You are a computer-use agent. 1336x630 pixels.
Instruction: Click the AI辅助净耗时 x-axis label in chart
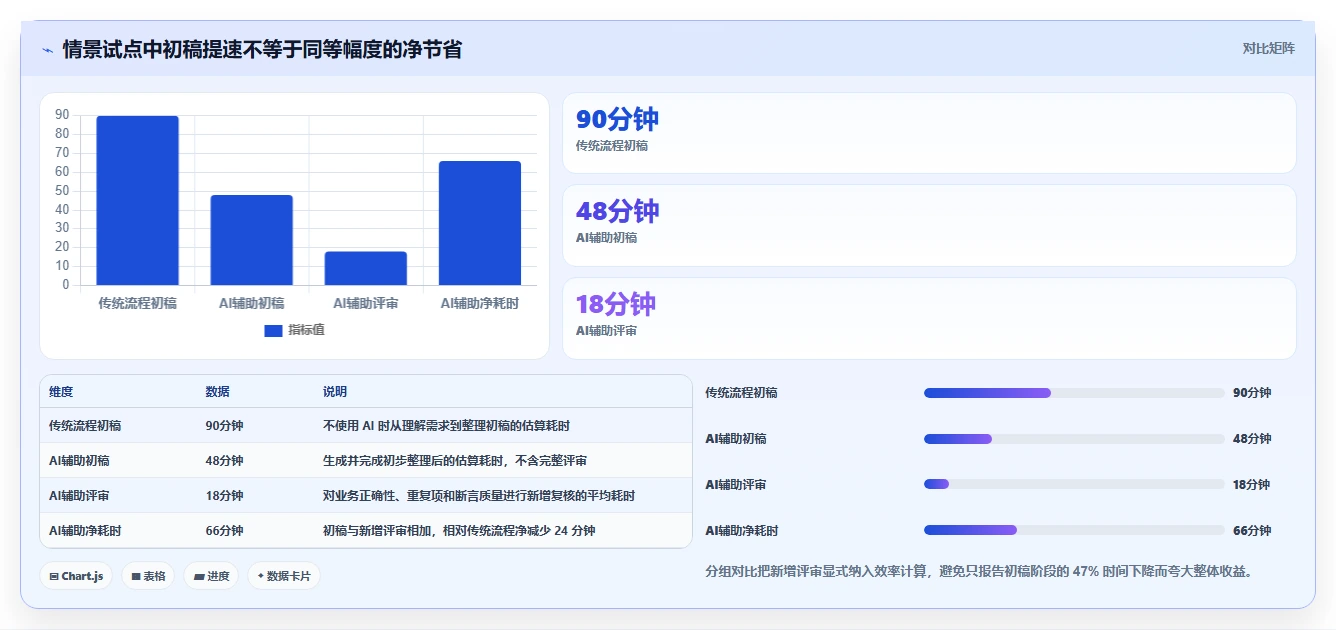coord(479,303)
